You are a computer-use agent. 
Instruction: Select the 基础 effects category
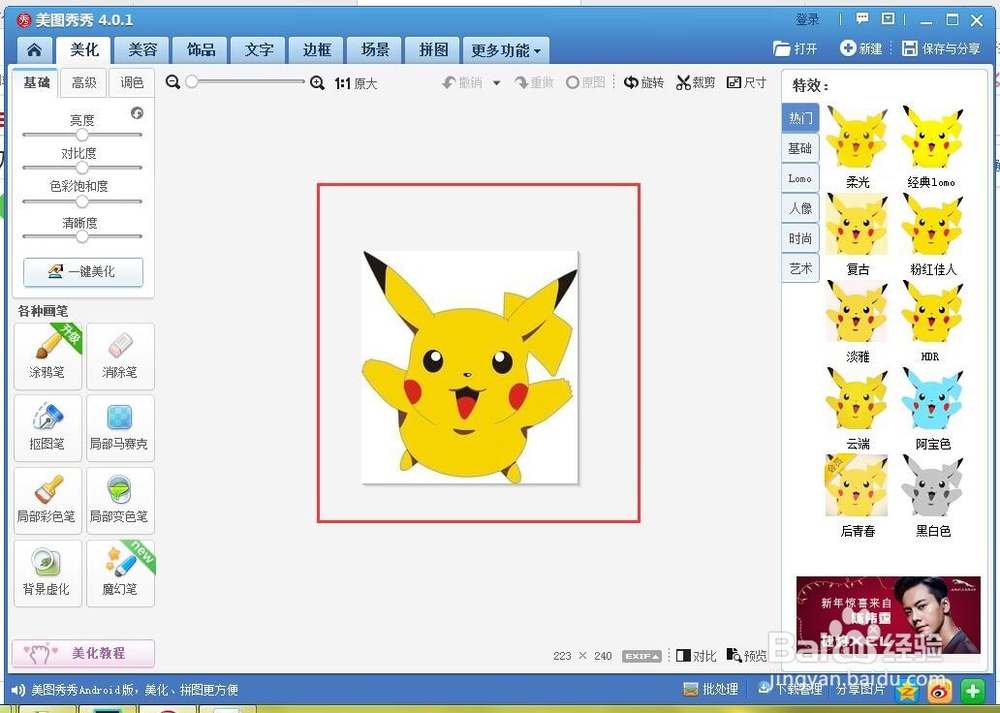[800, 148]
